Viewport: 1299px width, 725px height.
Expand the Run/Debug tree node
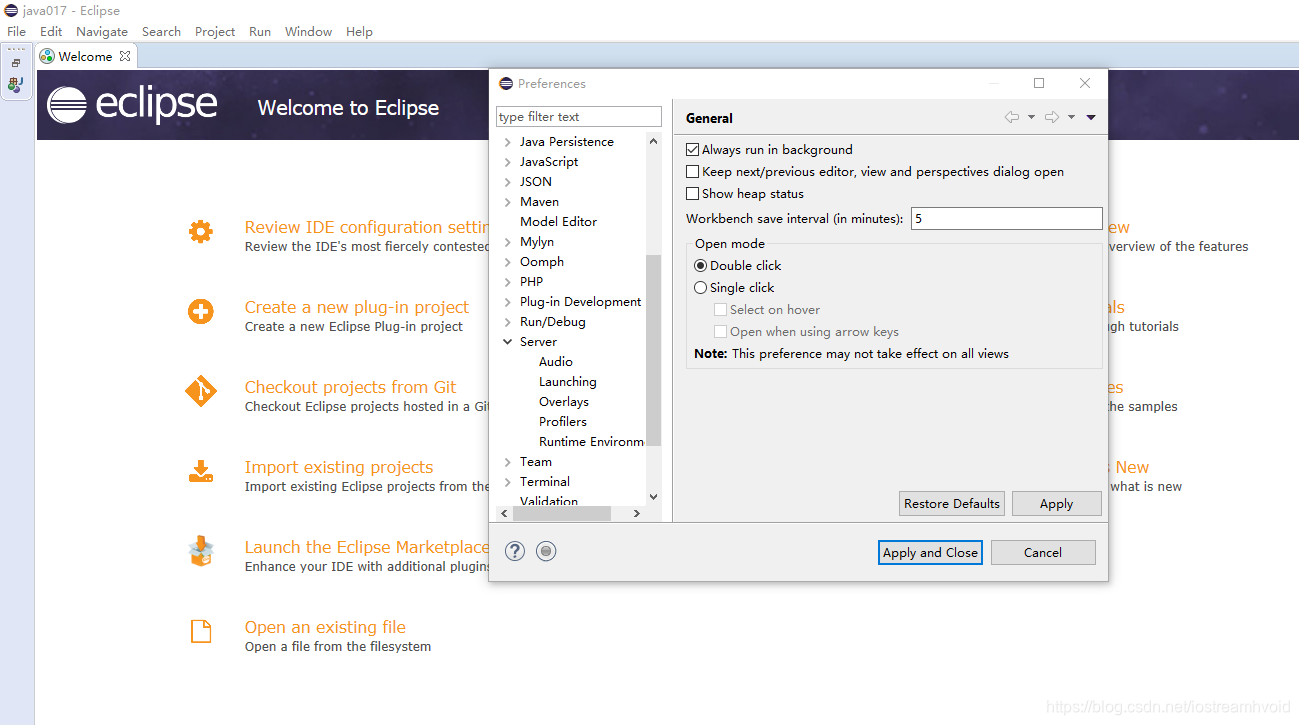pos(508,322)
